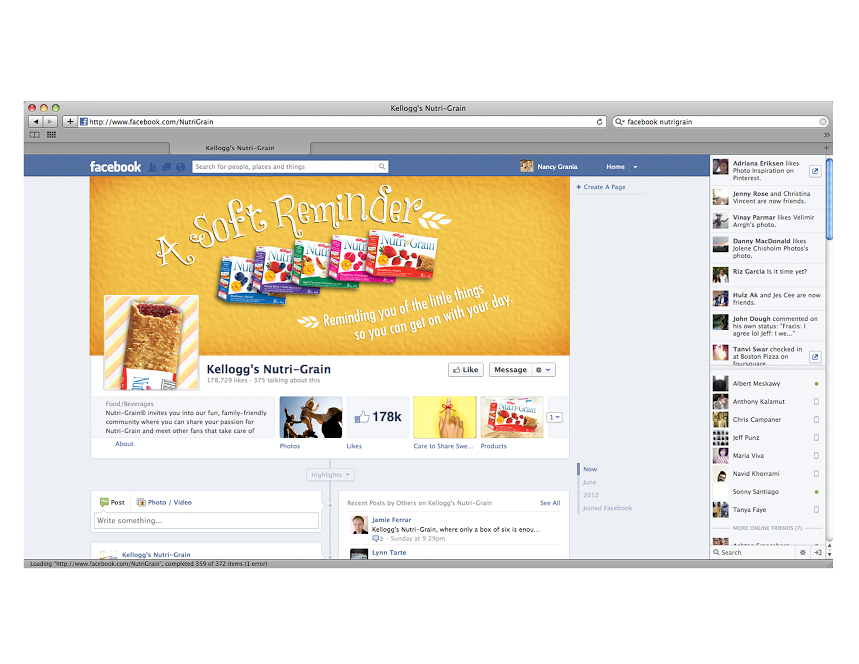
Task: Click the About link
Action: [x=124, y=444]
